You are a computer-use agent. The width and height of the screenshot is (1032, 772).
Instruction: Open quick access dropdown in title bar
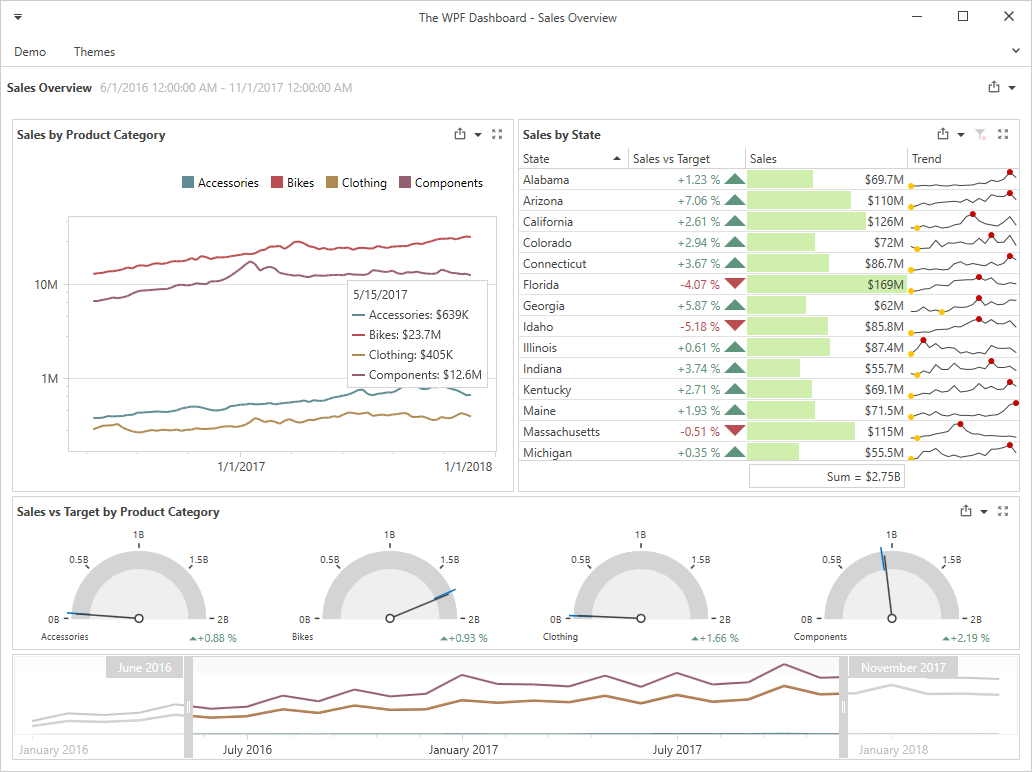click(x=18, y=17)
